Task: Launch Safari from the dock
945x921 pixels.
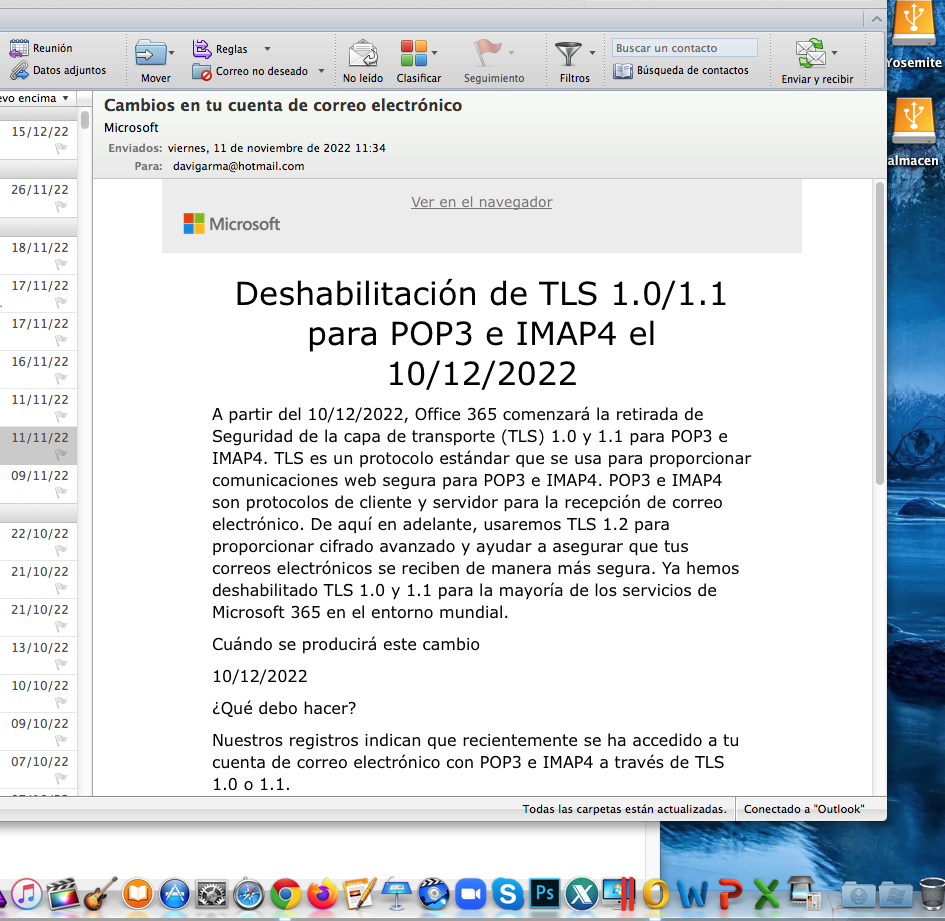Action: coord(249,894)
